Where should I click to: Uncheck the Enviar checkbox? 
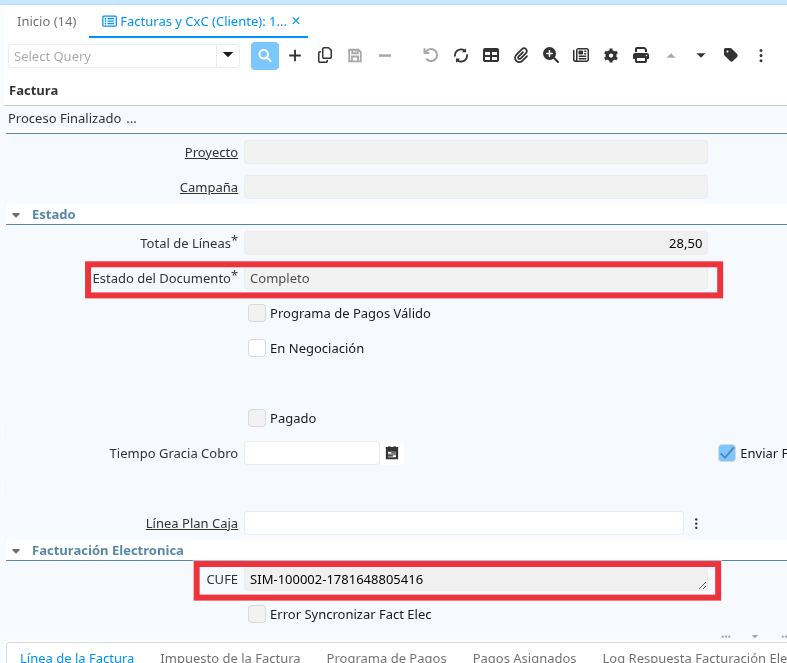pos(727,453)
